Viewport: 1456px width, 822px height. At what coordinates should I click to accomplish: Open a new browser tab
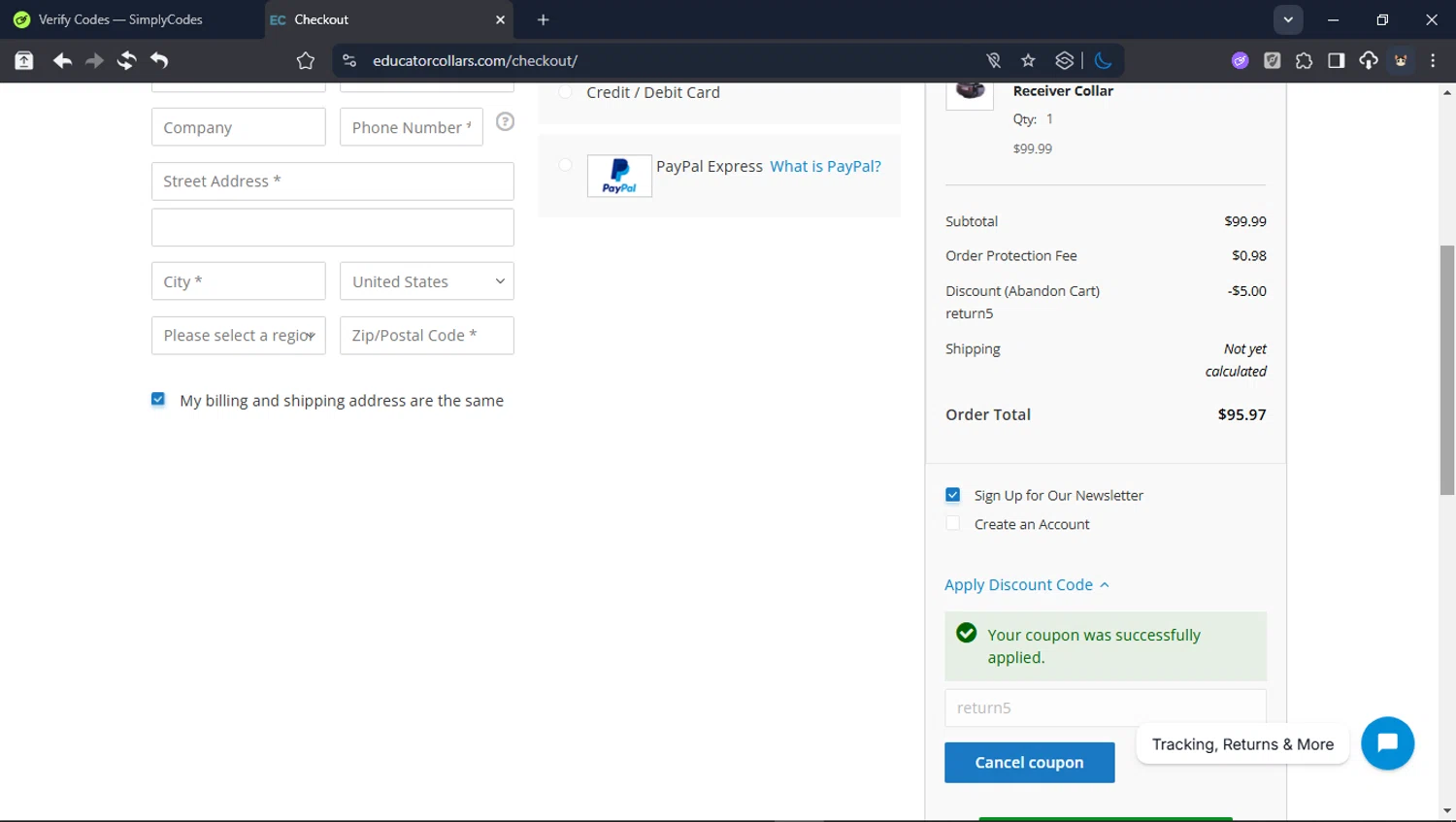tap(543, 19)
